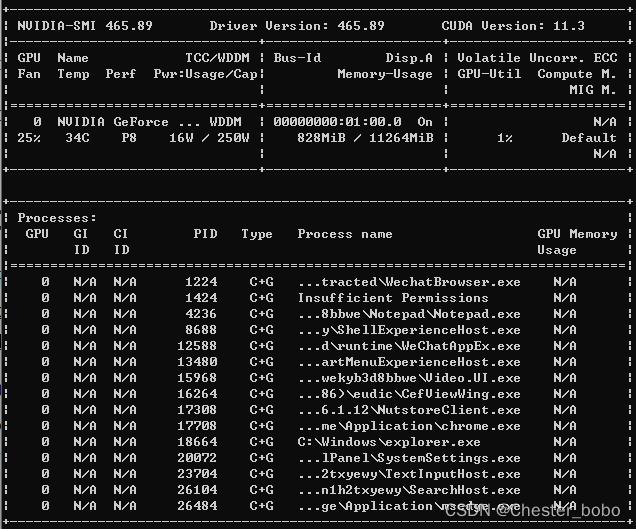The height and width of the screenshot is (529, 636).
Task: Click the WeChatAppEx.exe process name
Action: 409,346
